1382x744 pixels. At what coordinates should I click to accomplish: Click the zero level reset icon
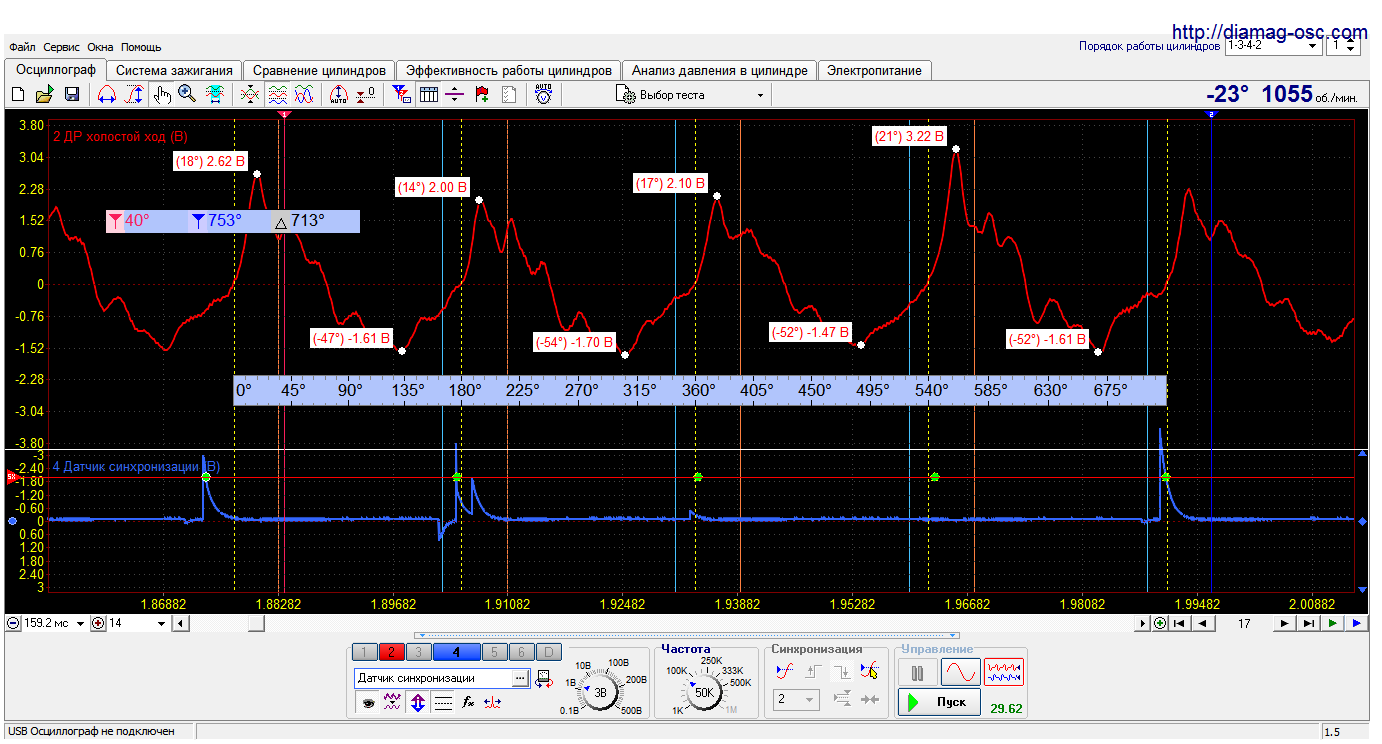[365, 95]
